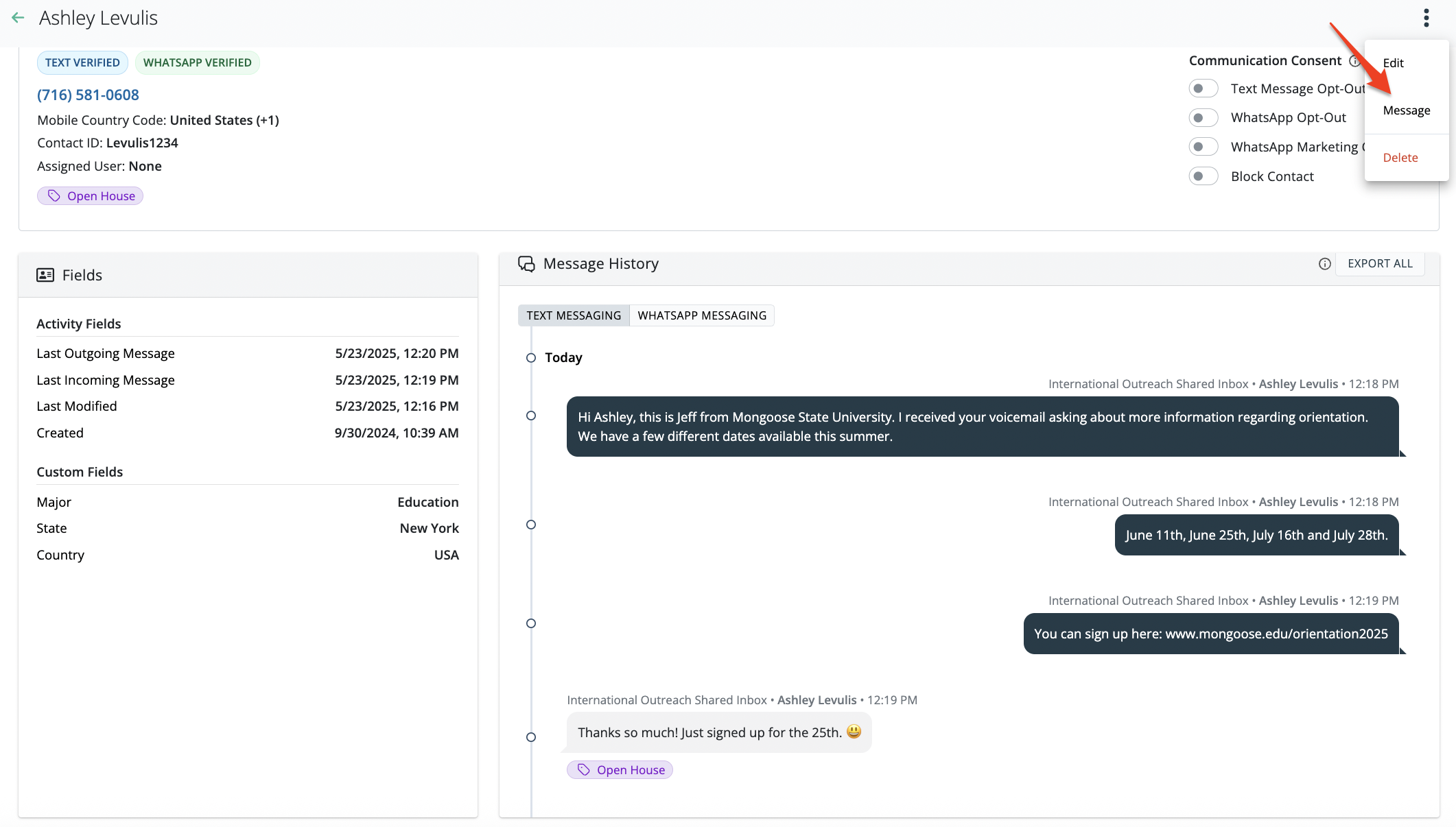
Task: Select Edit from the options menu
Action: coord(1393,63)
